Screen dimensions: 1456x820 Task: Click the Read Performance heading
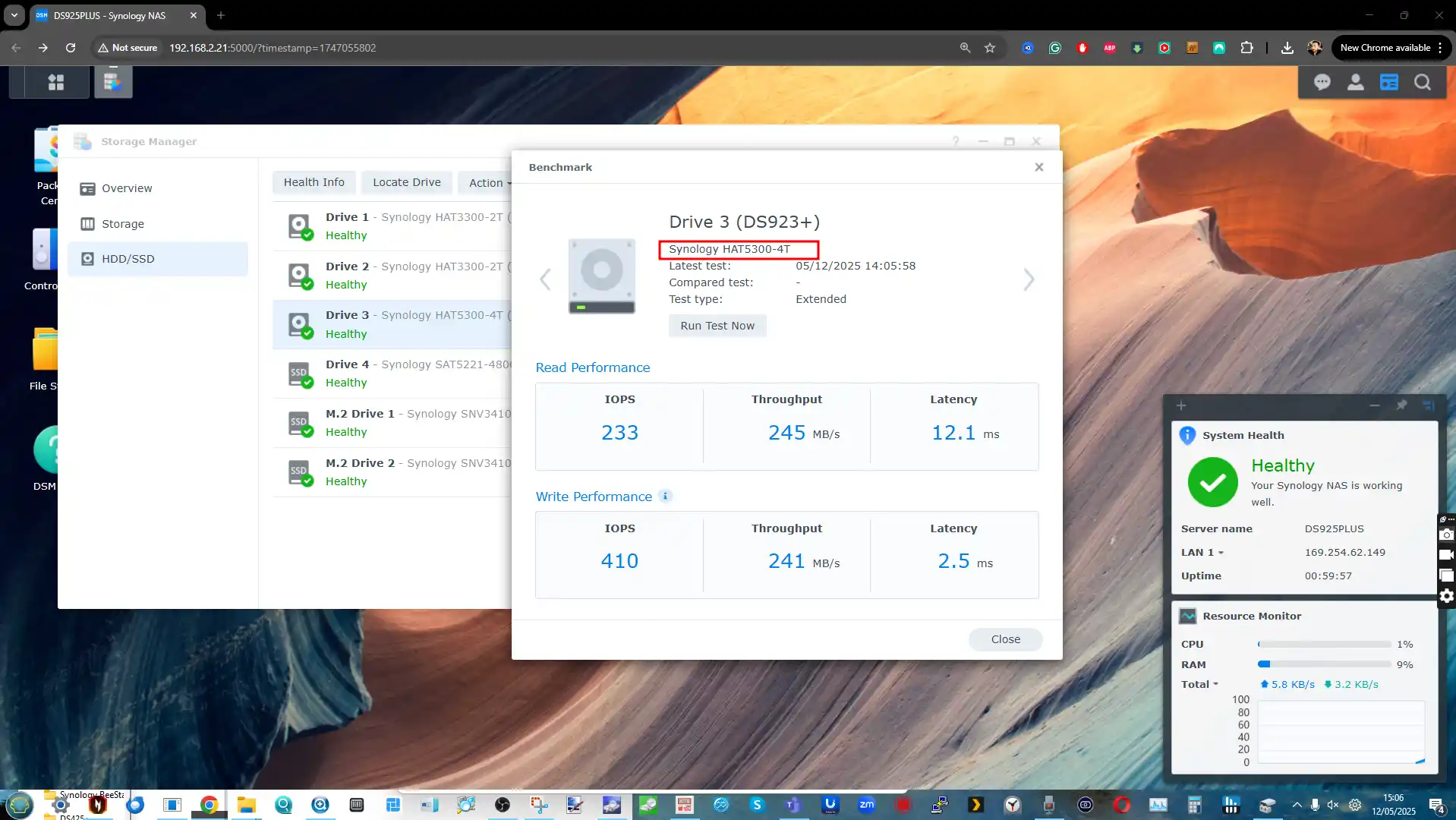point(593,367)
